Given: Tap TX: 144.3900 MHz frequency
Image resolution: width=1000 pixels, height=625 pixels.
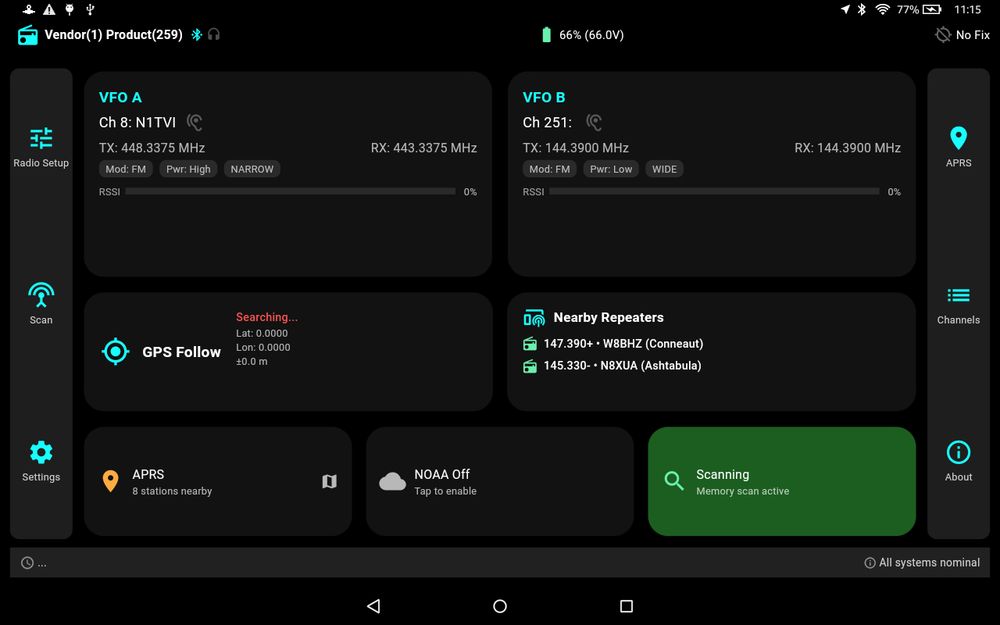Looking at the screenshot, I should coord(575,148).
